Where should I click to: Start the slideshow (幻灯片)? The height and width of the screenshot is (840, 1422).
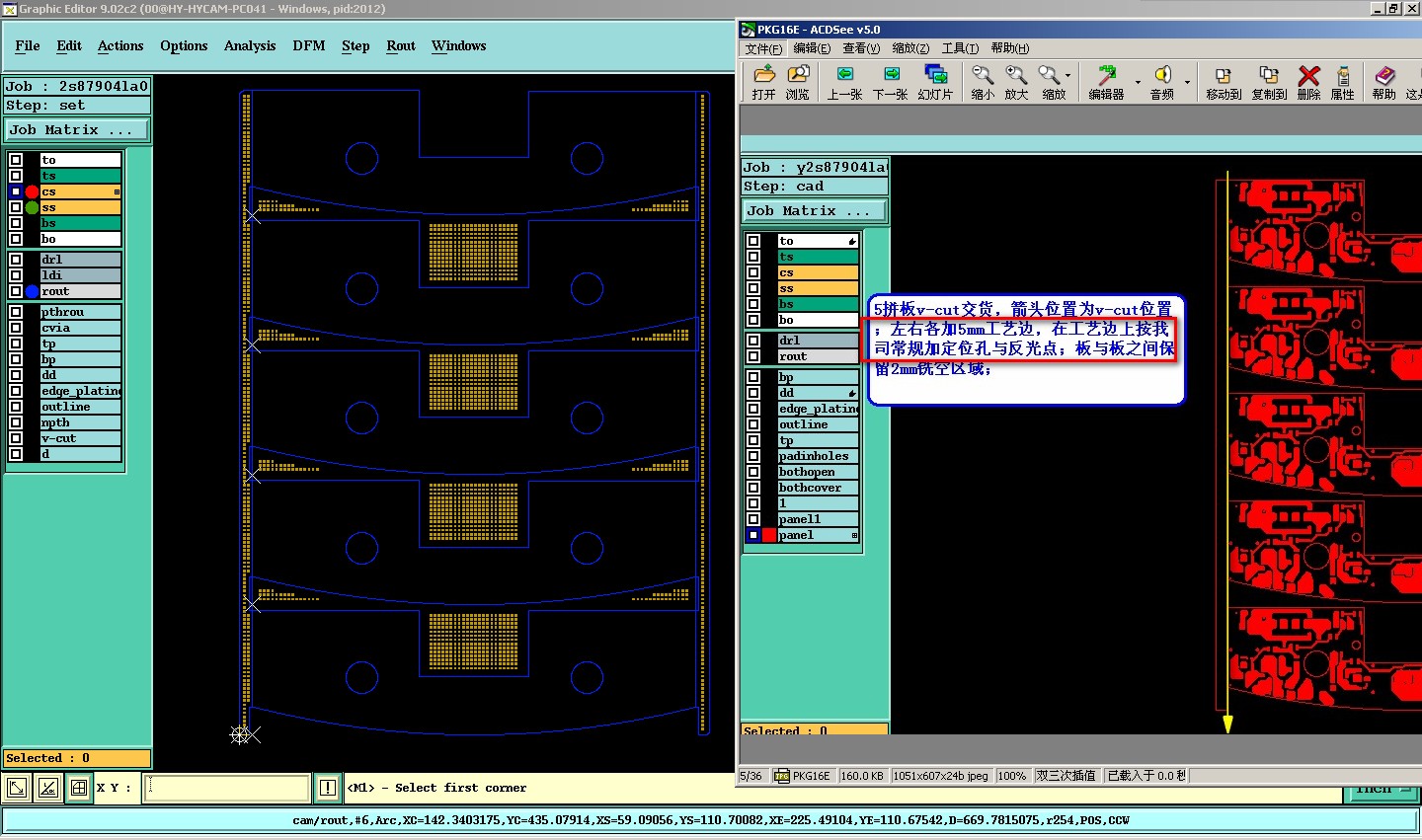tap(935, 75)
